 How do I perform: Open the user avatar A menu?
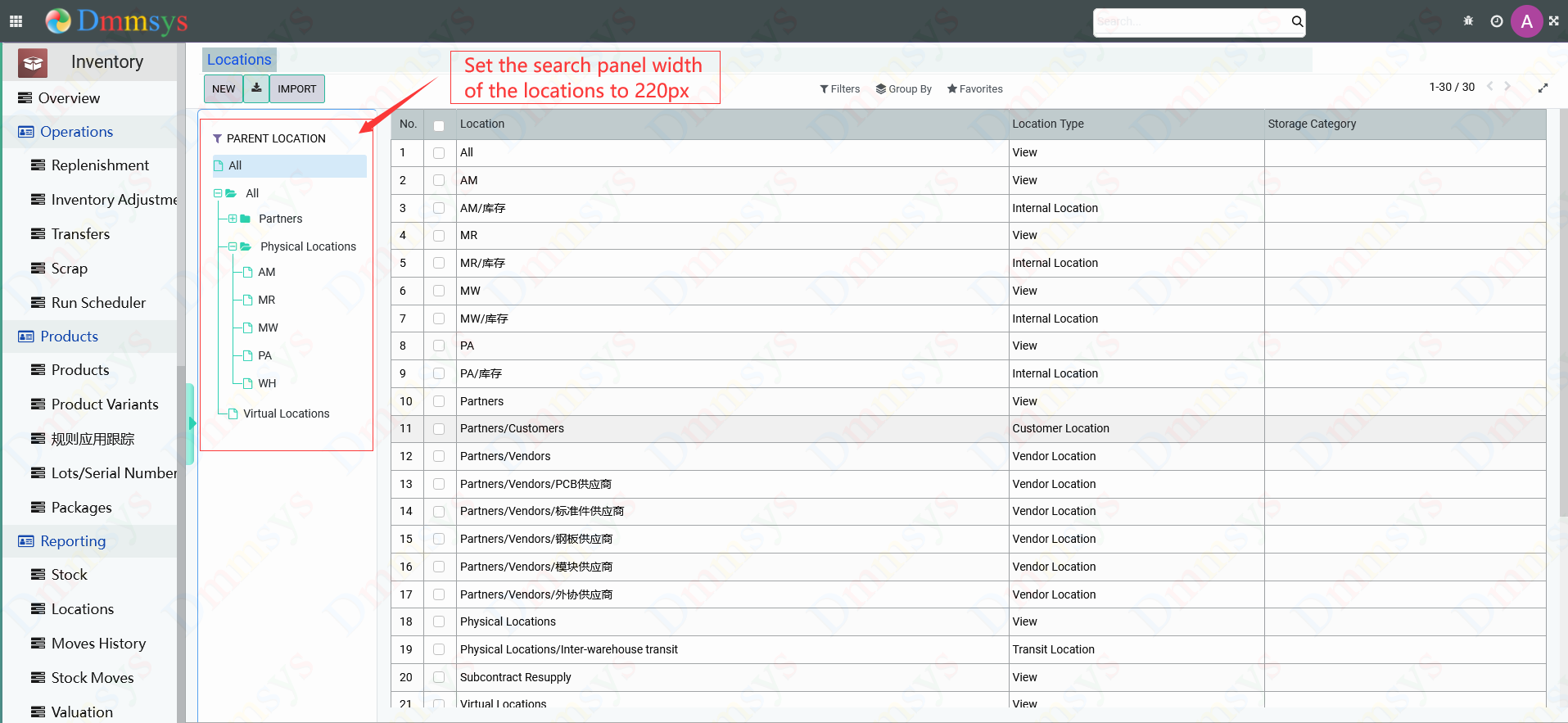(x=1527, y=21)
